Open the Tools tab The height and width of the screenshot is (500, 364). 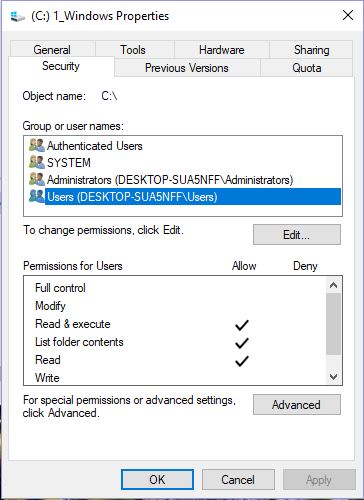tap(135, 49)
